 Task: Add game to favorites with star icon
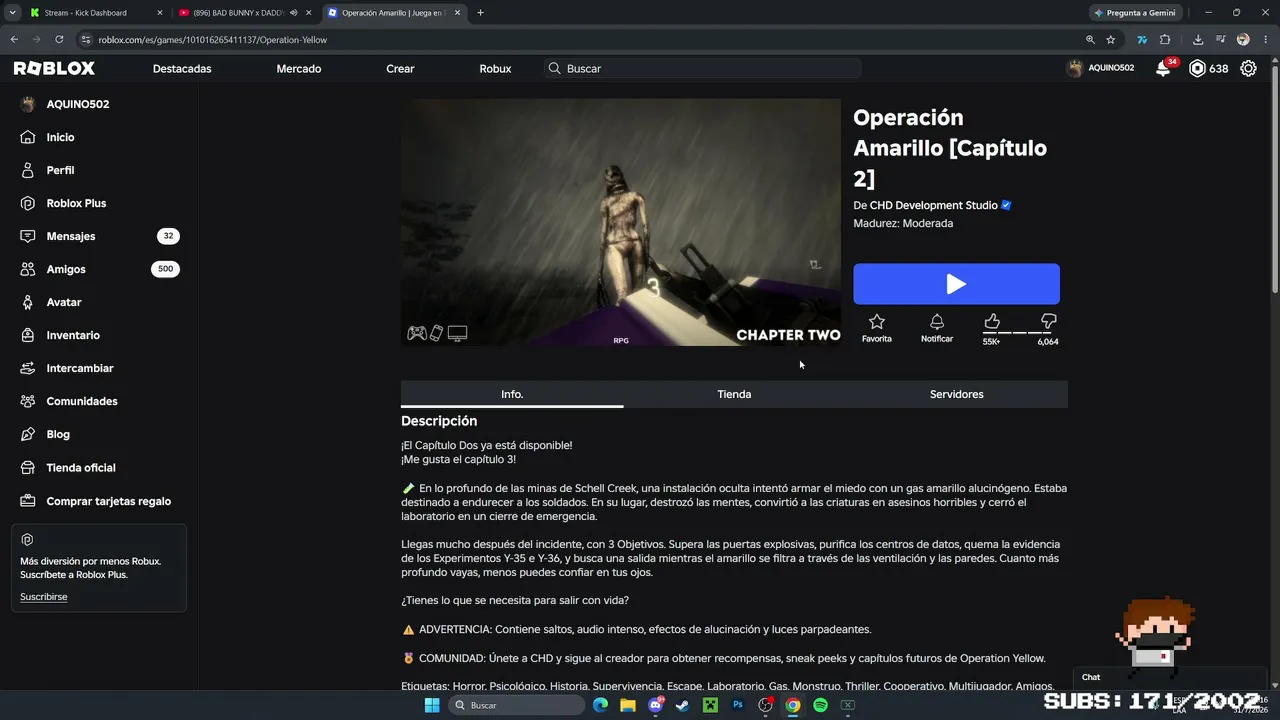click(877, 321)
